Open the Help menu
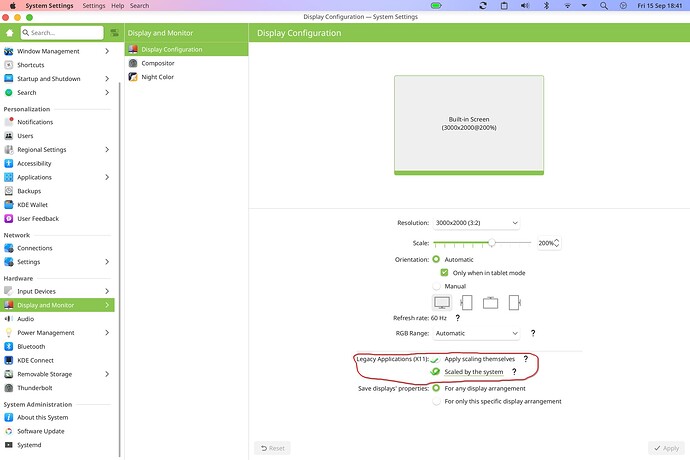This screenshot has height=460, width=690. 117,6
